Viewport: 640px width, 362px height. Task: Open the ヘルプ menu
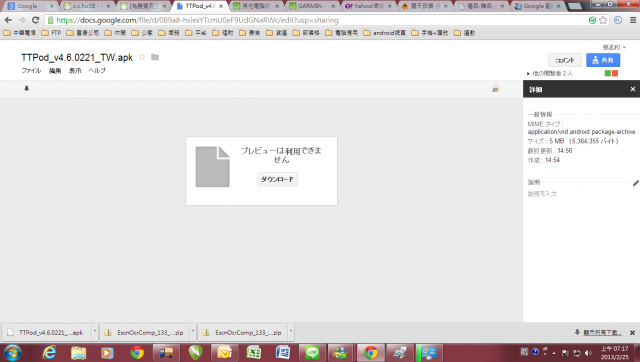pyautogui.click(x=97, y=71)
